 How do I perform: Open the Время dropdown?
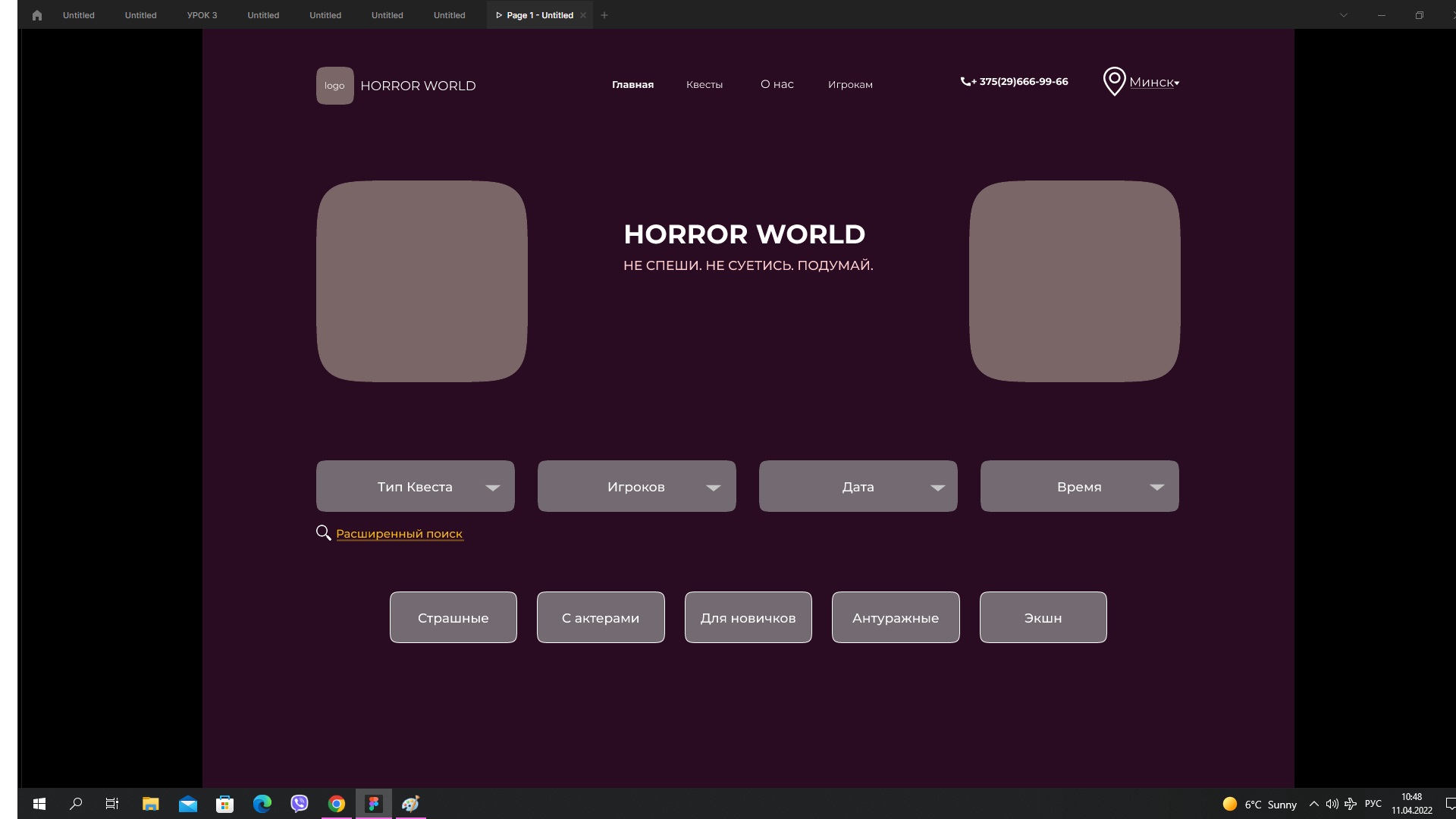pyautogui.click(x=1080, y=486)
